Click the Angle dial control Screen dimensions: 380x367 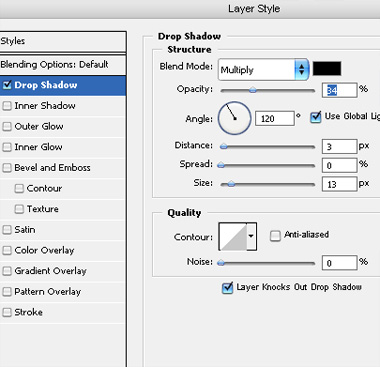coord(235,118)
